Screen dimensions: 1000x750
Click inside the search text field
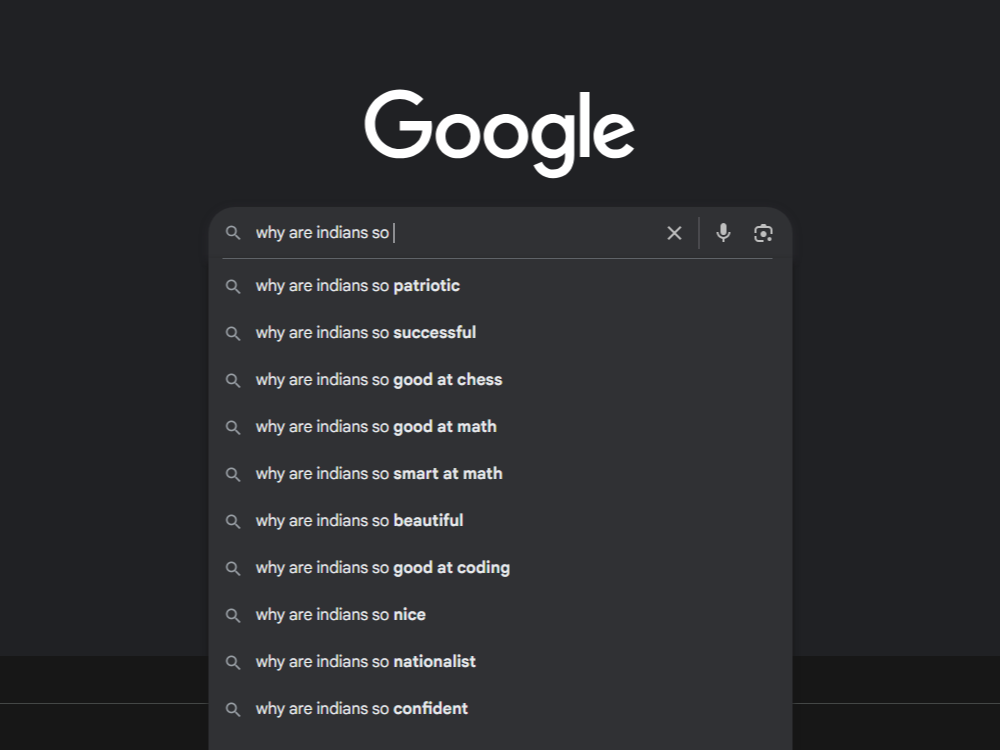[x=520, y=233]
